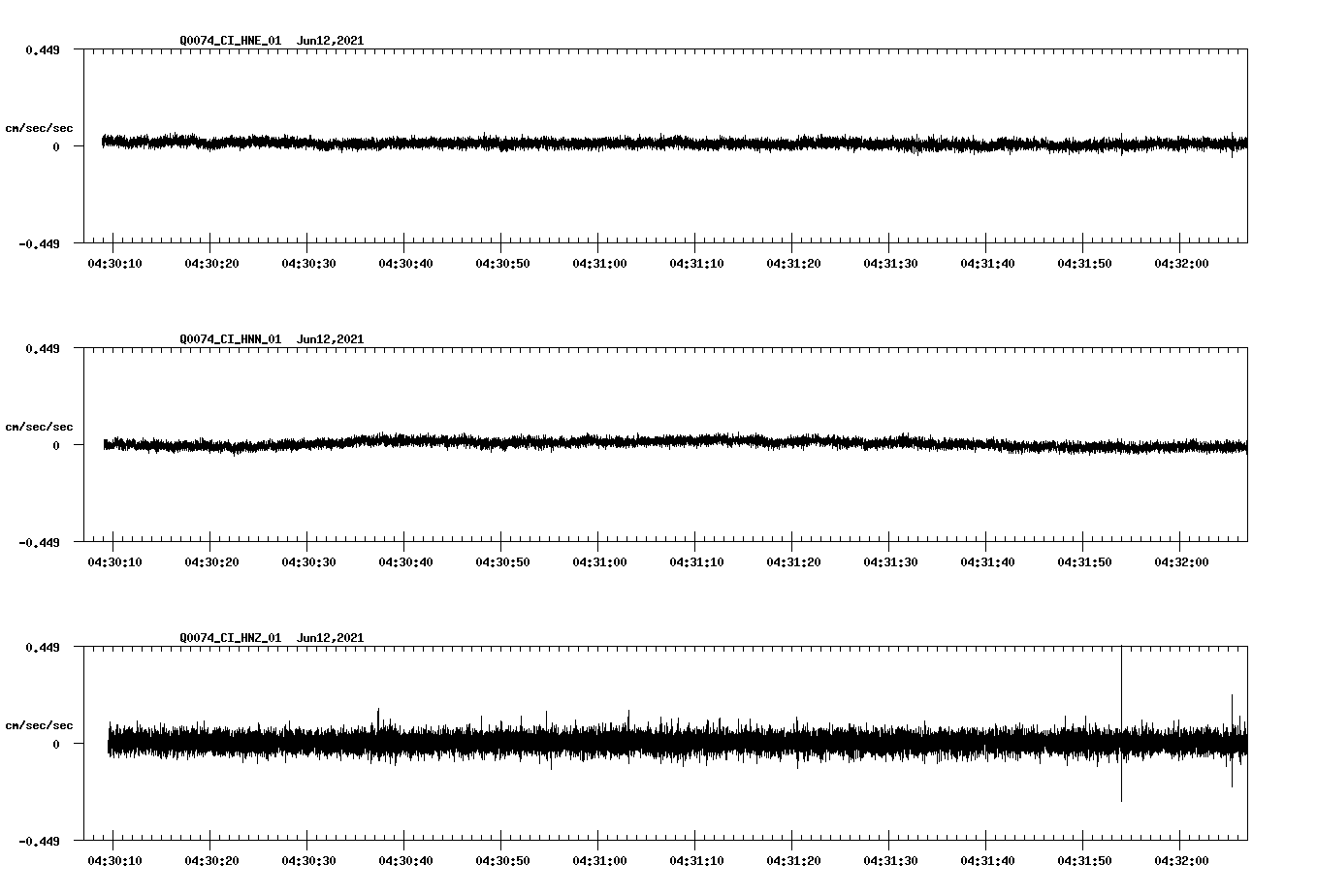Click the cm/sec/sec unit label on HNN plot
The width and height of the screenshot is (1317, 896).
[39, 427]
